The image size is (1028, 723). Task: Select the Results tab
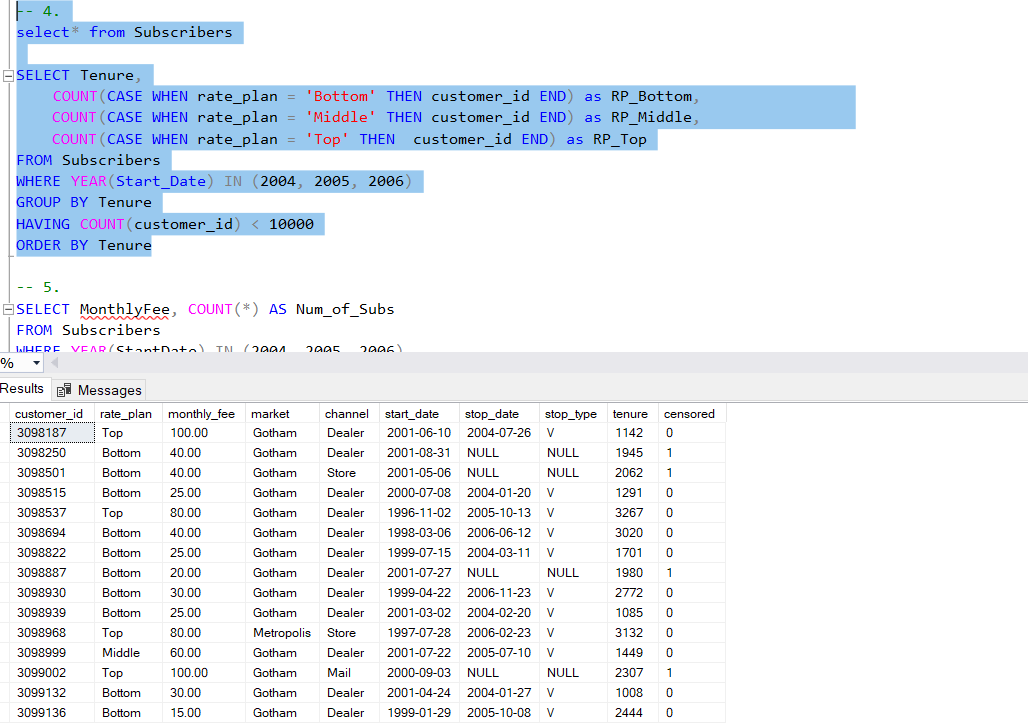click(x=22, y=388)
